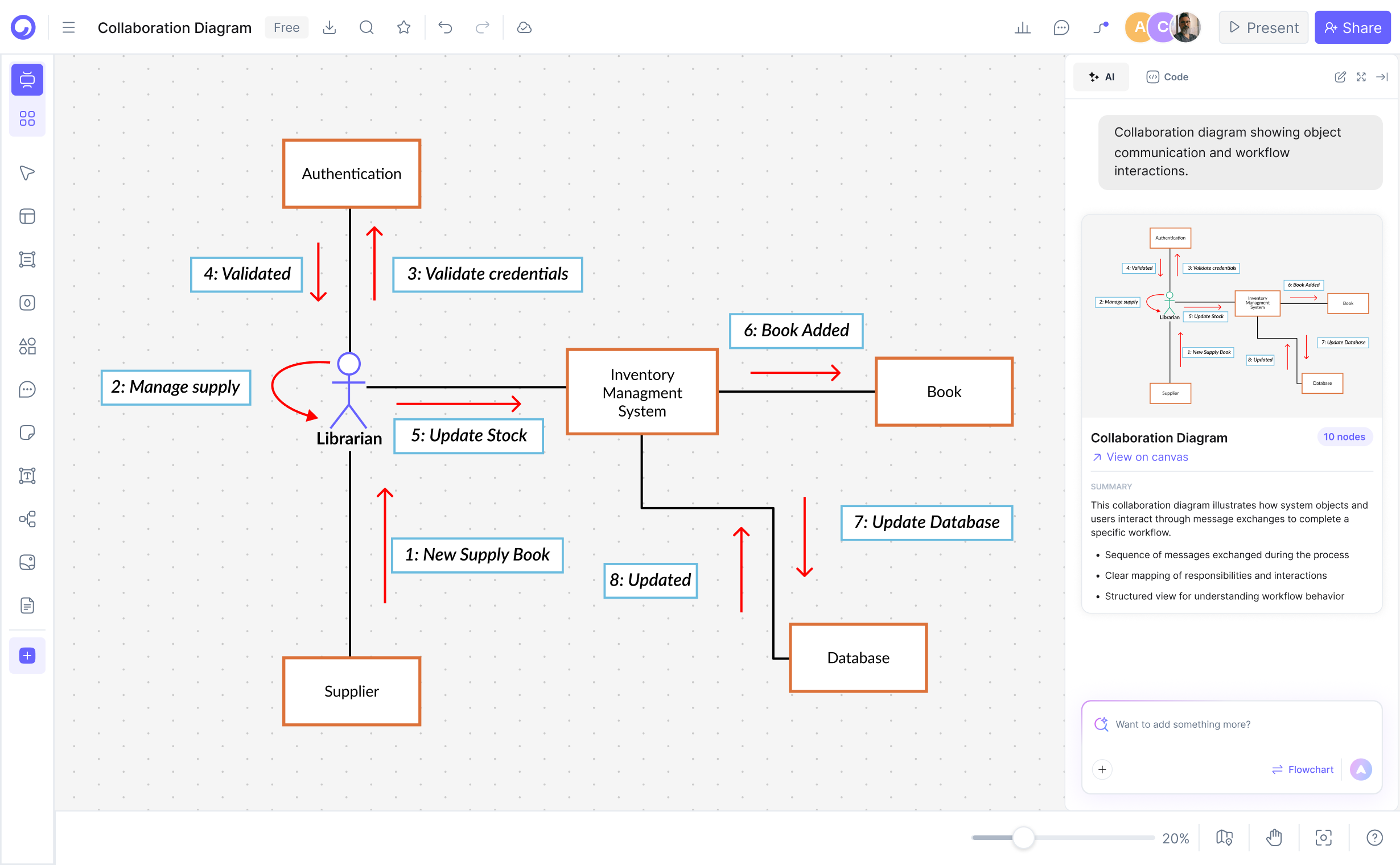Open the comments chat bubble in header
The image size is (1400, 865).
1061,27
